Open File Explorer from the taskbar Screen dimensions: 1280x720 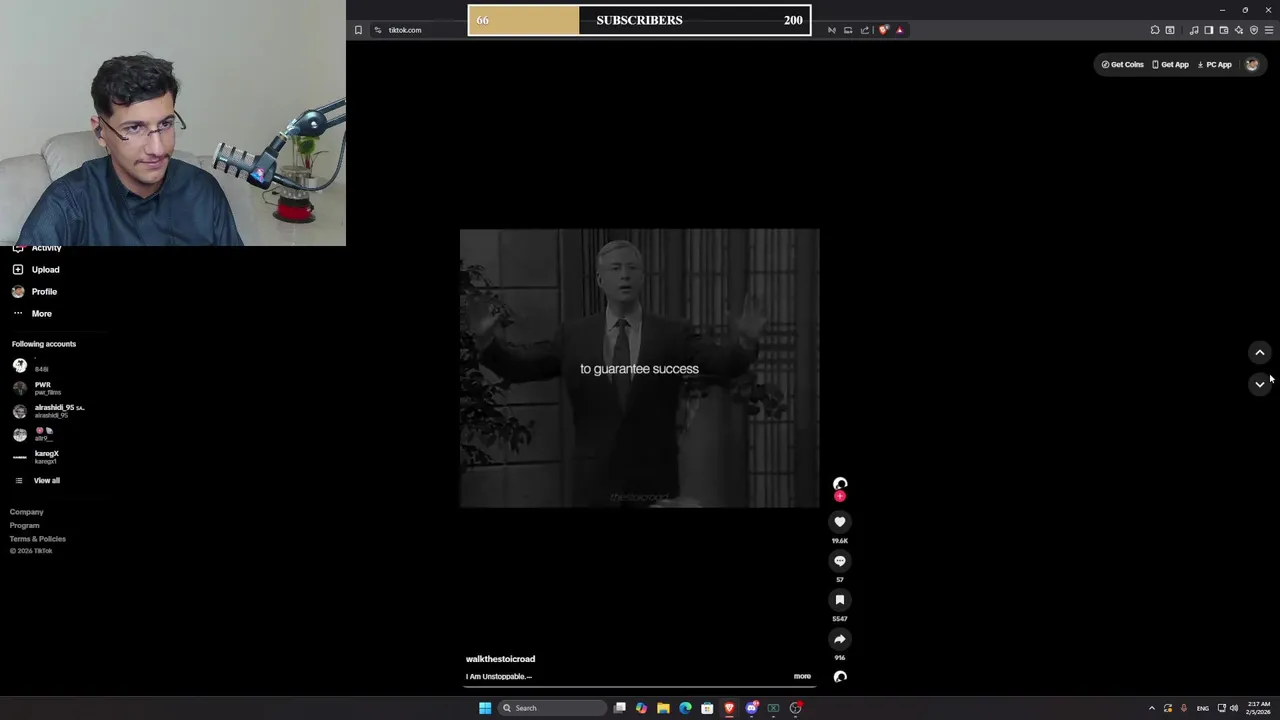pyautogui.click(x=663, y=708)
